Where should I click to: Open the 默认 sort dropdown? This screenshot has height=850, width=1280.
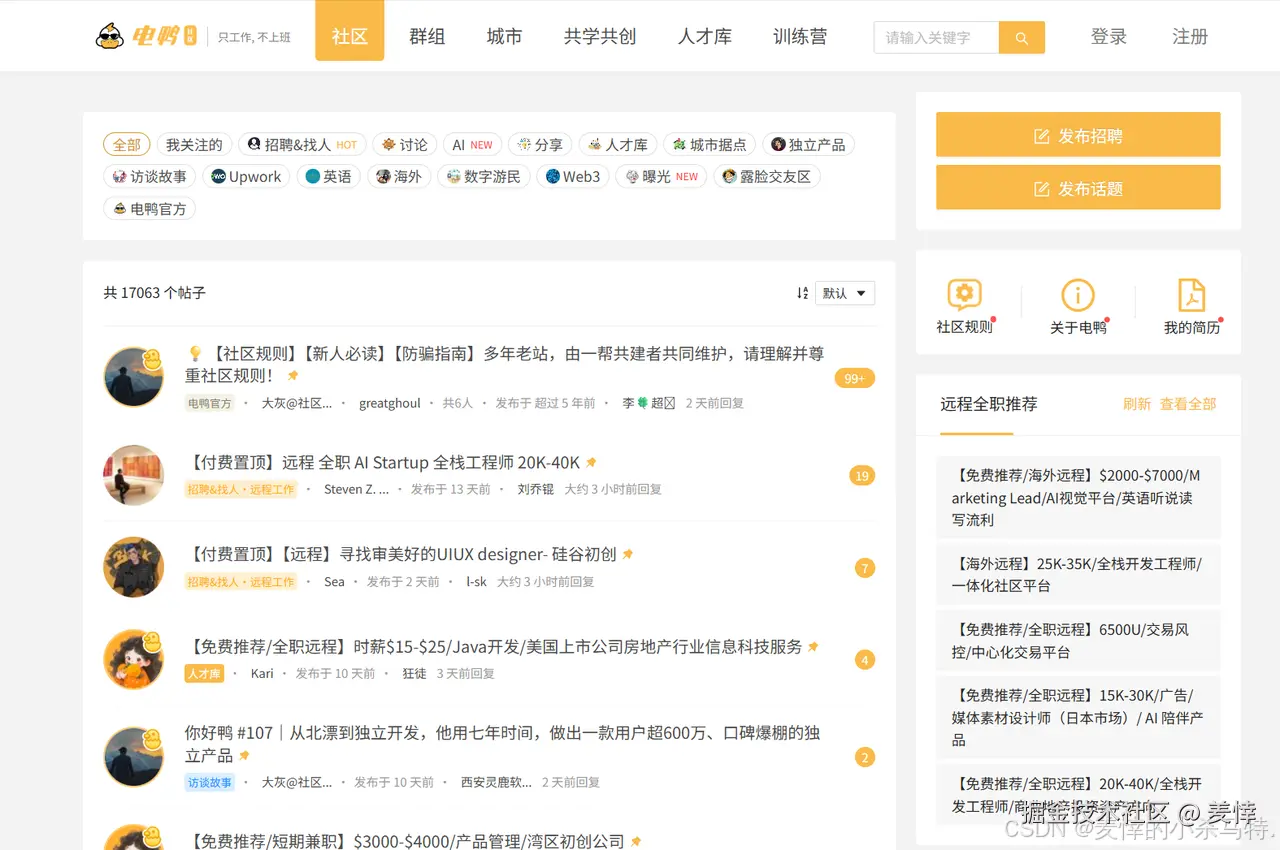(x=844, y=293)
